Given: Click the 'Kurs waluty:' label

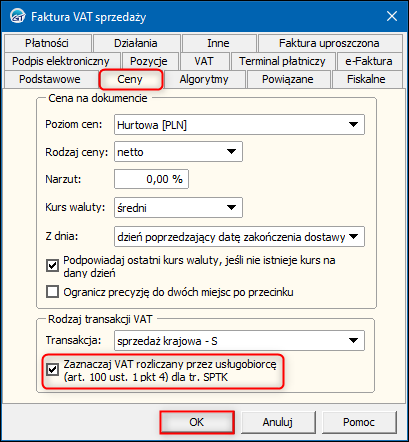Looking at the screenshot, I should pyautogui.click(x=75, y=207).
